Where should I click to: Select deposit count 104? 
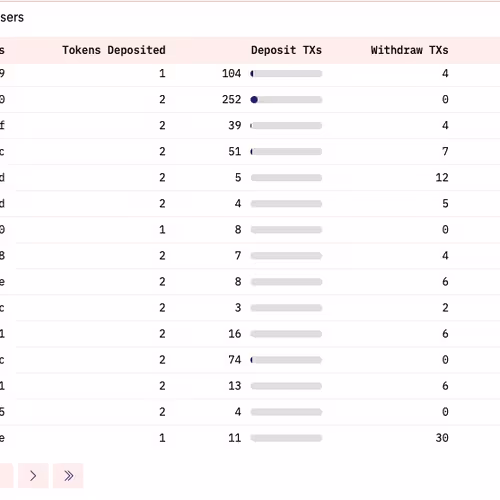click(231, 73)
